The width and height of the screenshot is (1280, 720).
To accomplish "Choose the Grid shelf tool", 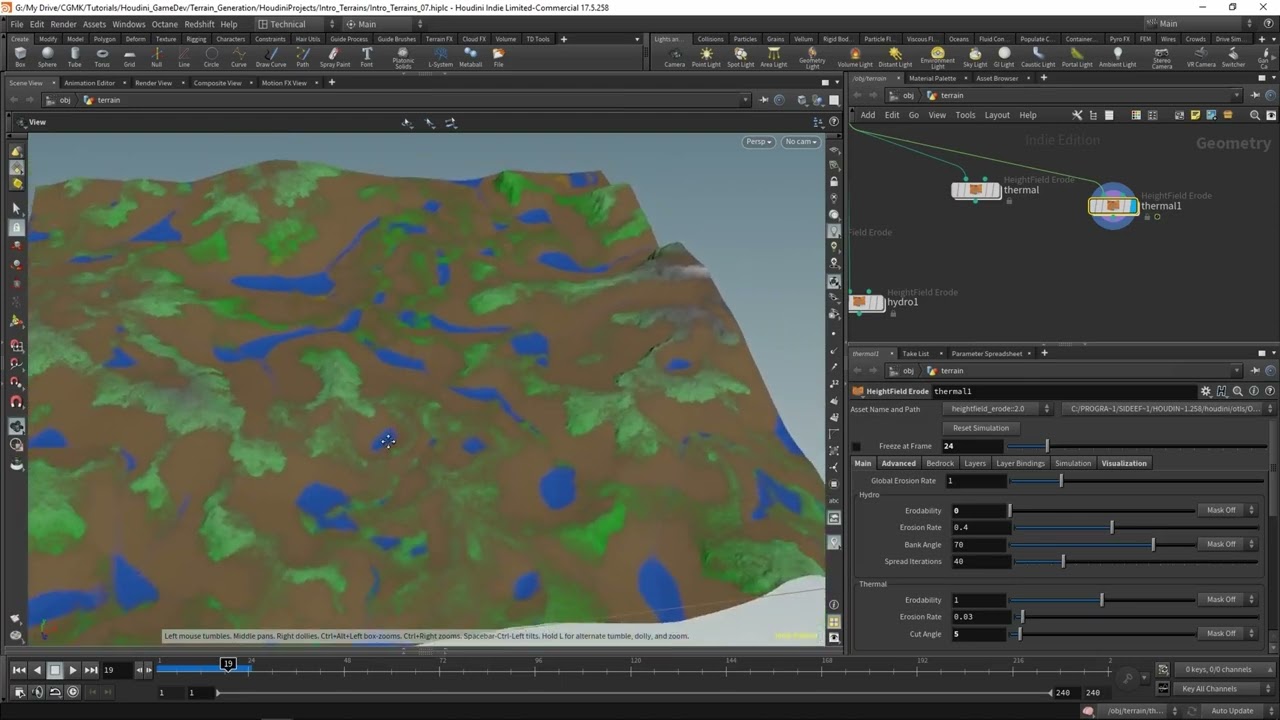I will [129, 57].
